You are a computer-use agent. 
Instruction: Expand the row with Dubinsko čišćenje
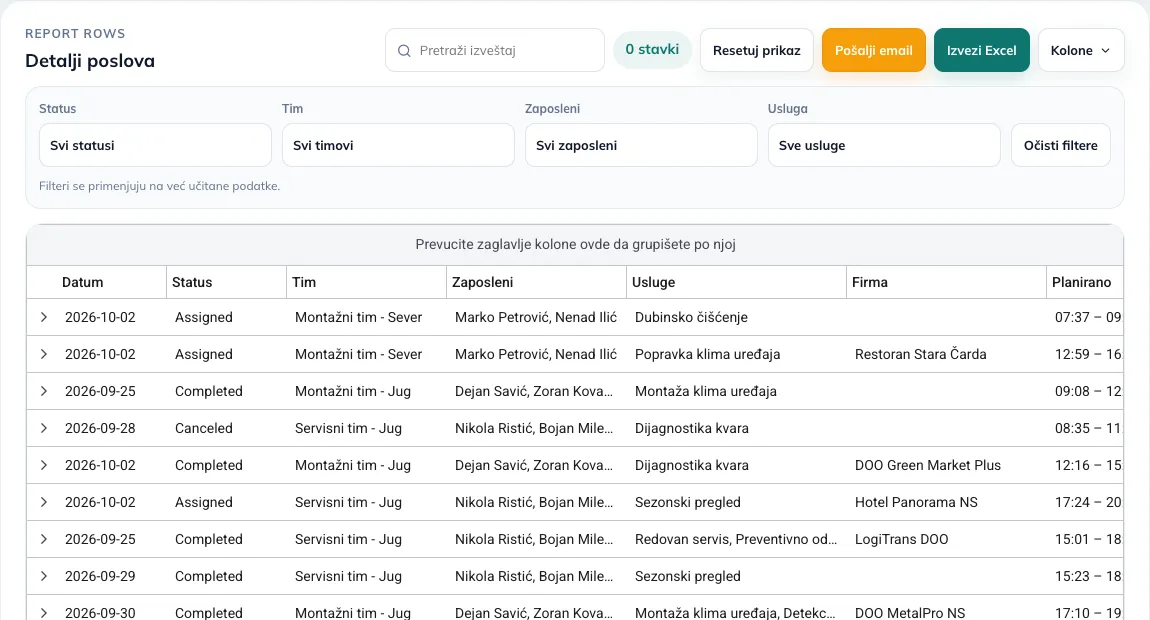[44, 317]
